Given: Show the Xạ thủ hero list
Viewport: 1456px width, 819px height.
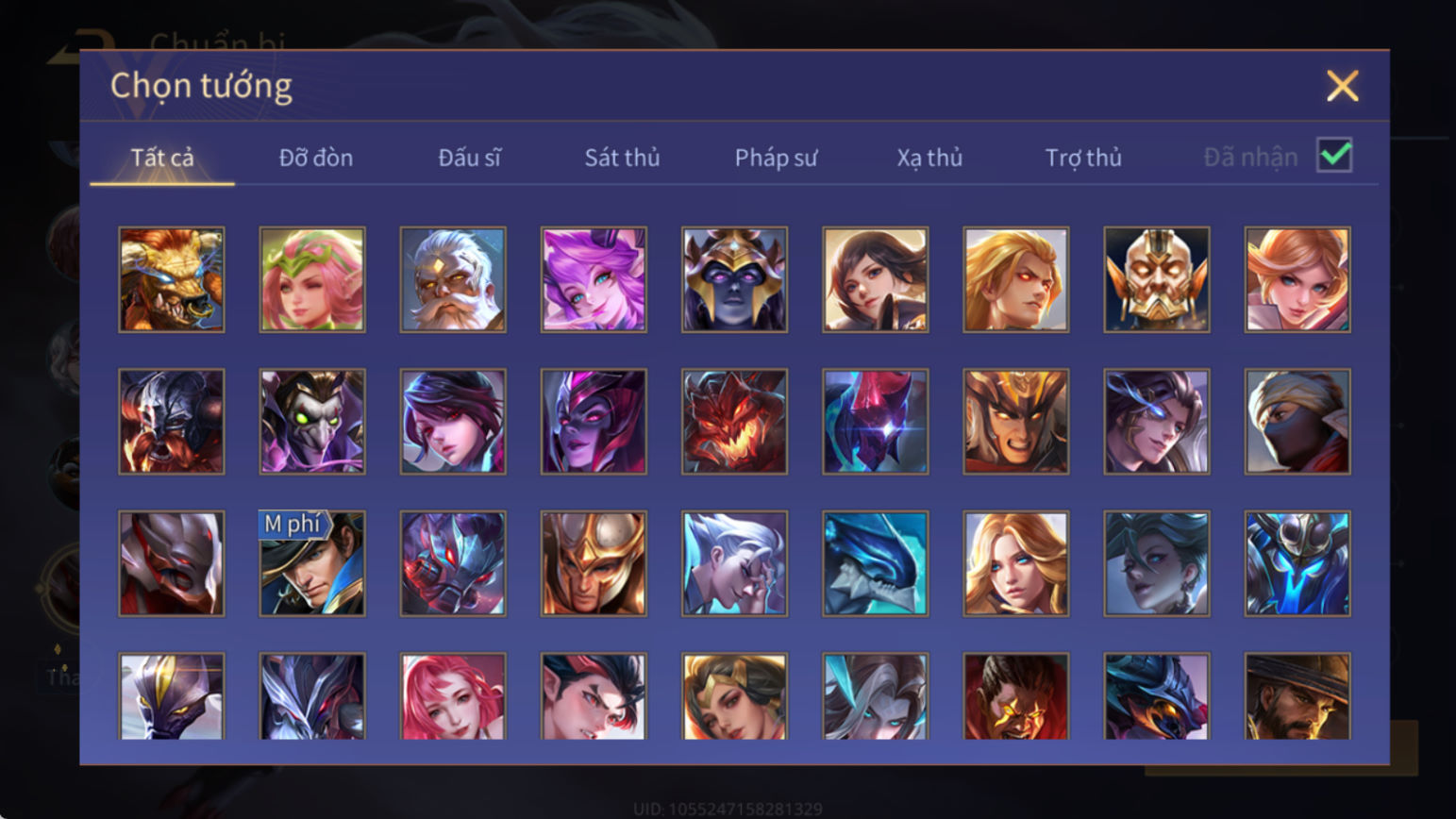Looking at the screenshot, I should 929,158.
